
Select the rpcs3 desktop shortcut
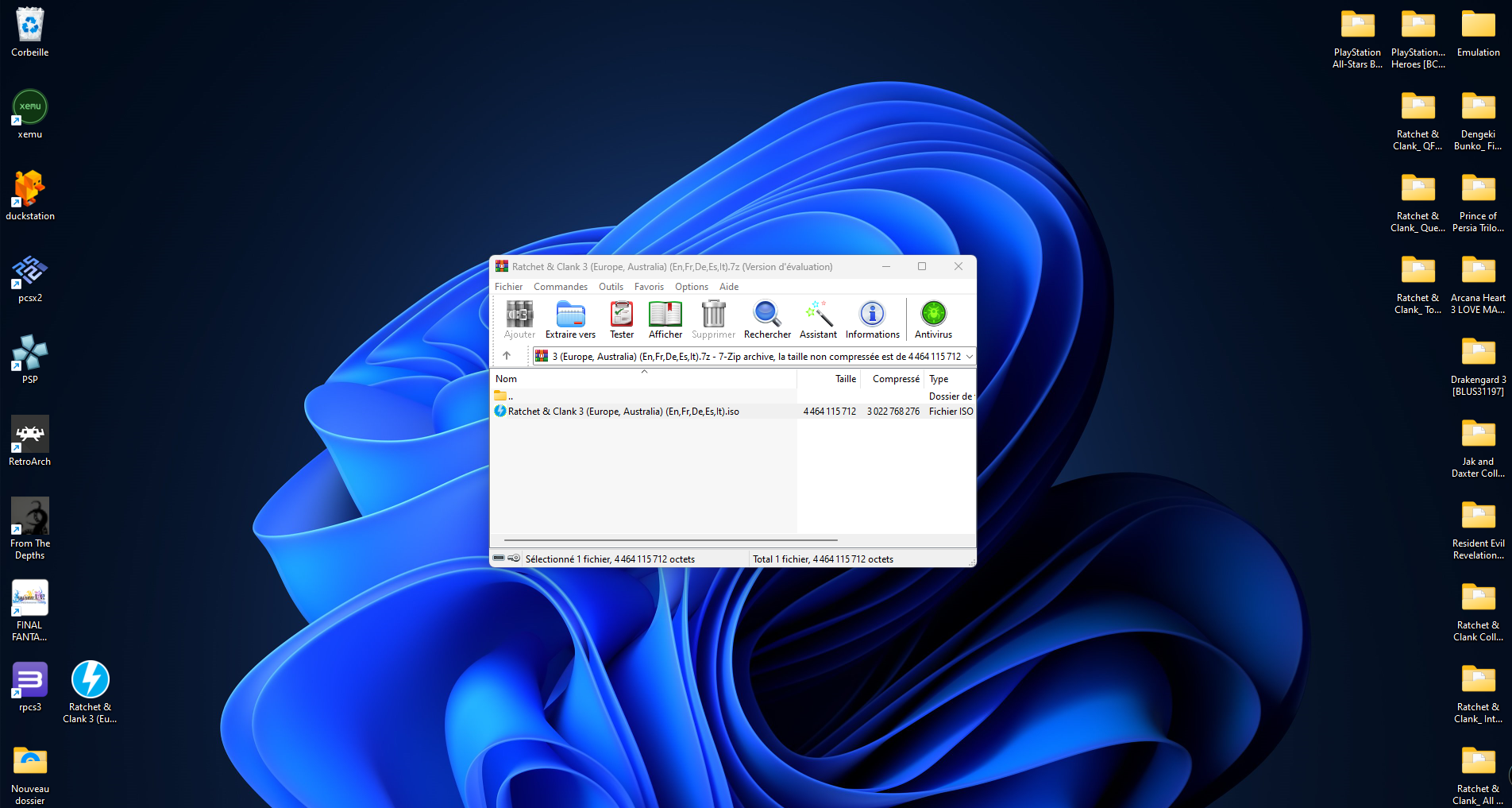point(30,687)
